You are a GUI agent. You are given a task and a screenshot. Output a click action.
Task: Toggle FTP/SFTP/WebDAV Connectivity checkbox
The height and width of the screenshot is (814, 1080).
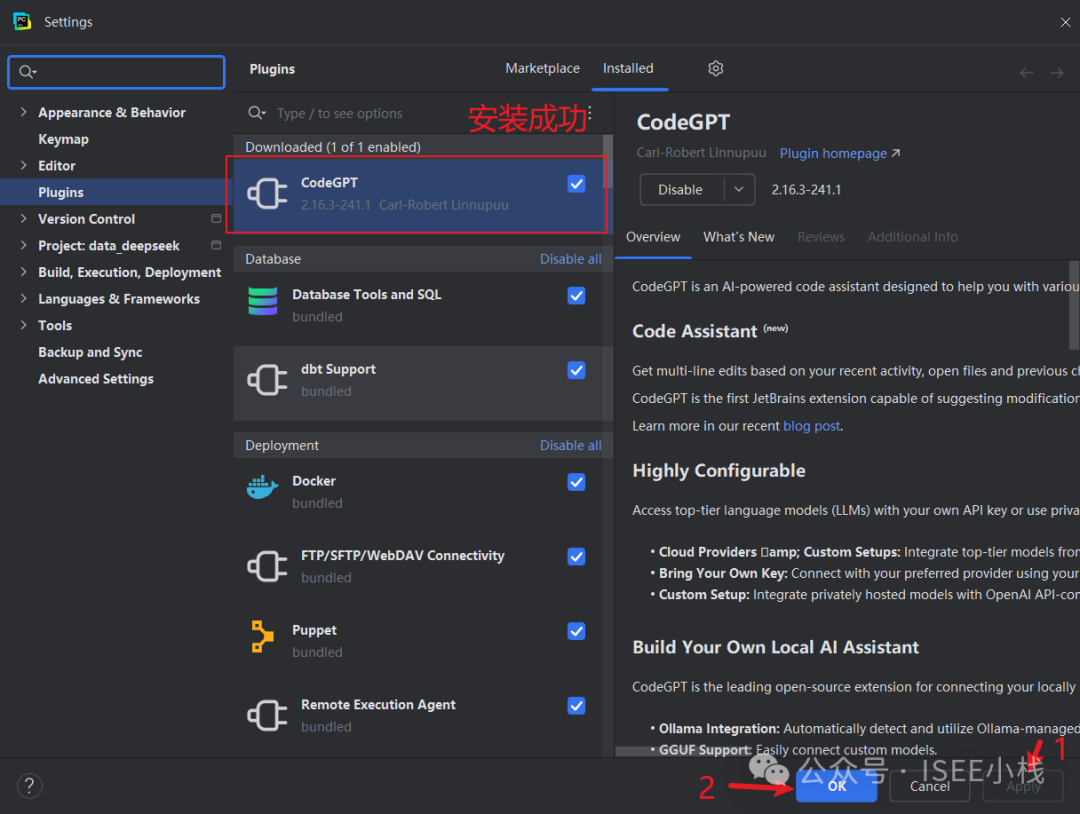[577, 556]
